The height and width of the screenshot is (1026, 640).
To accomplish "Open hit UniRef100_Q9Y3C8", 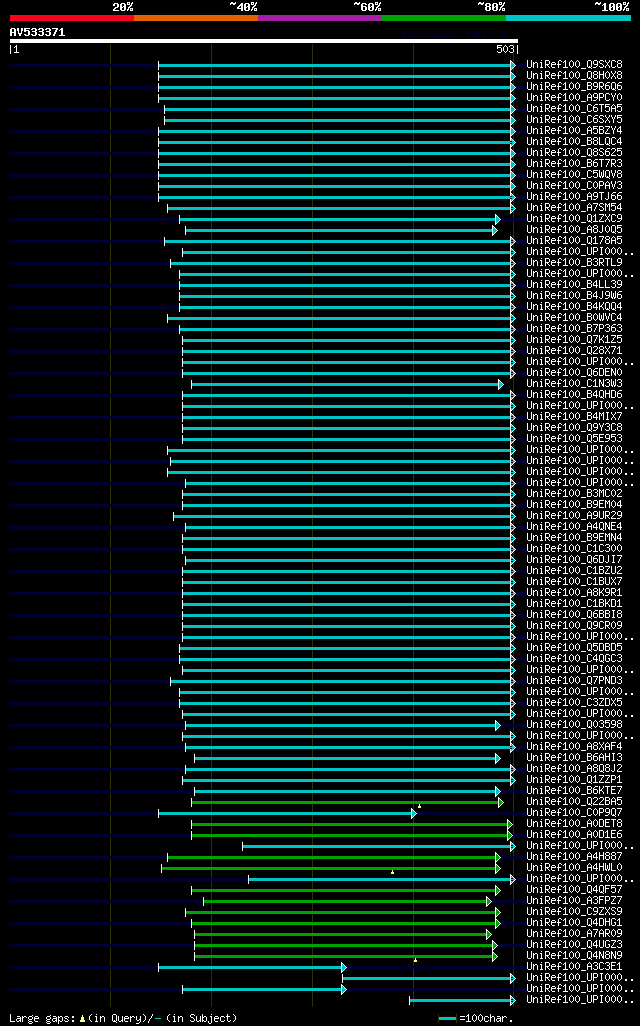I will (x=575, y=428).
